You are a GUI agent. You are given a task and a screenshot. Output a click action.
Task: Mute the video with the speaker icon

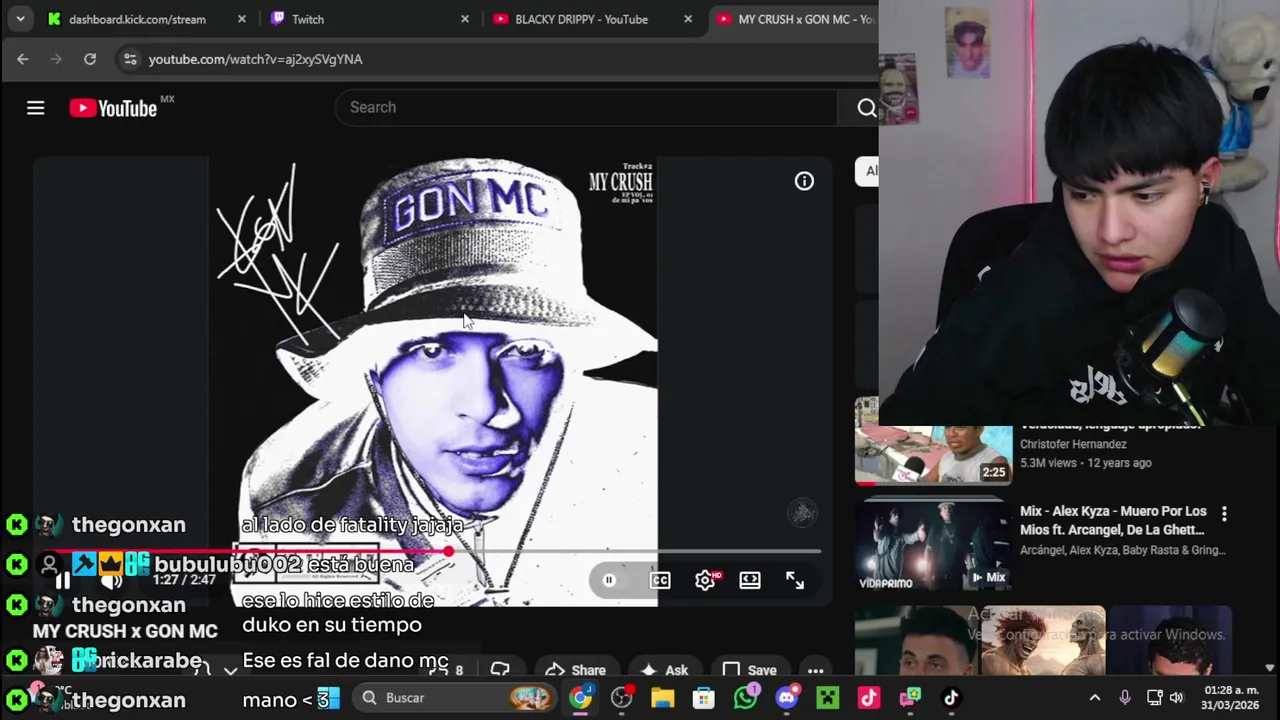point(110,581)
